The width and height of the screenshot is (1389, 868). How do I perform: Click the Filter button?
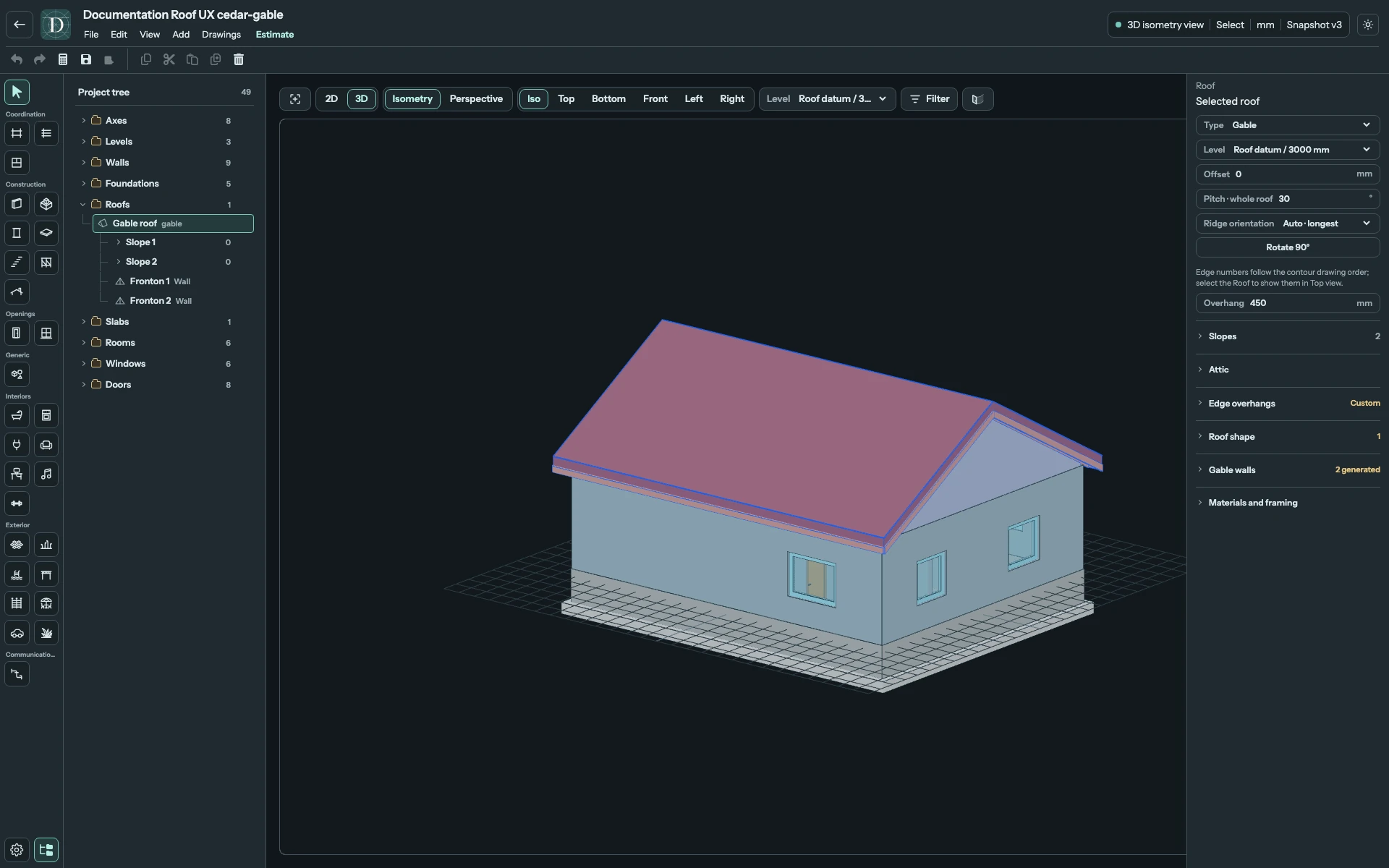click(929, 99)
